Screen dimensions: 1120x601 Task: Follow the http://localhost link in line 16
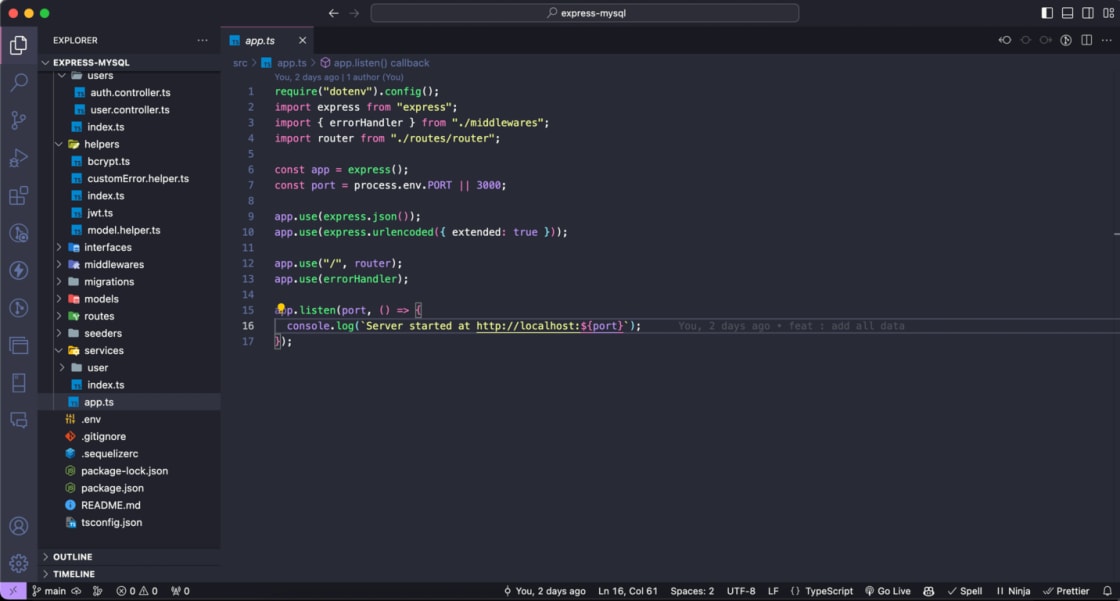(549, 326)
